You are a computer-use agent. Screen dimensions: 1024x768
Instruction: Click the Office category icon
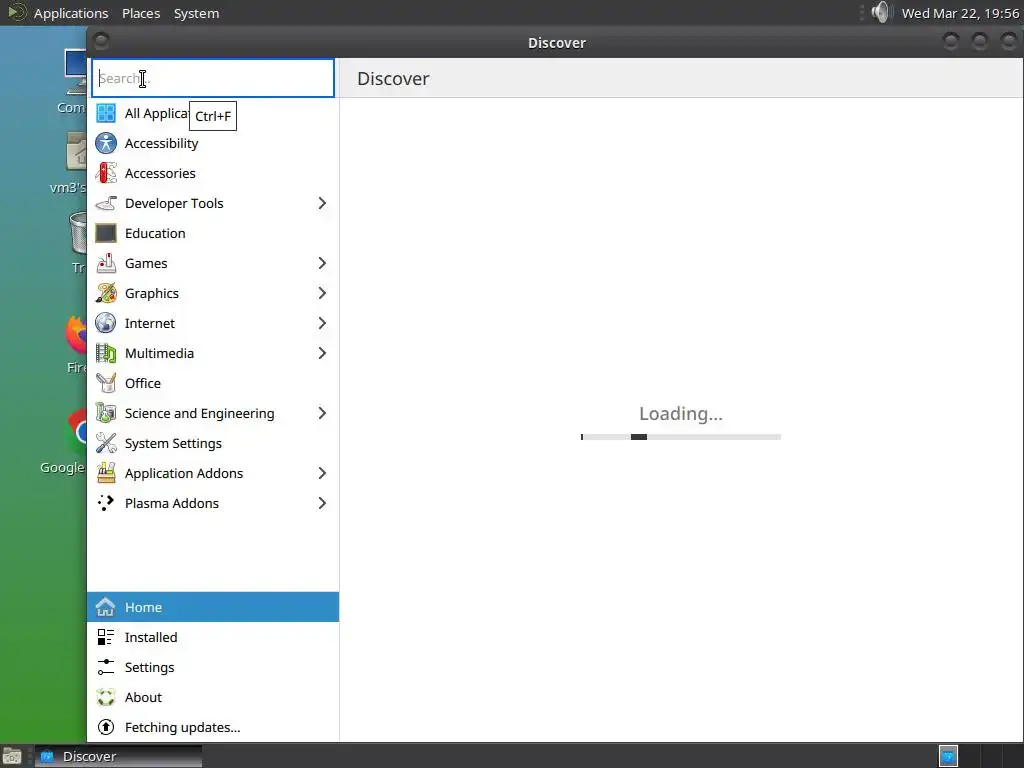[106, 384]
